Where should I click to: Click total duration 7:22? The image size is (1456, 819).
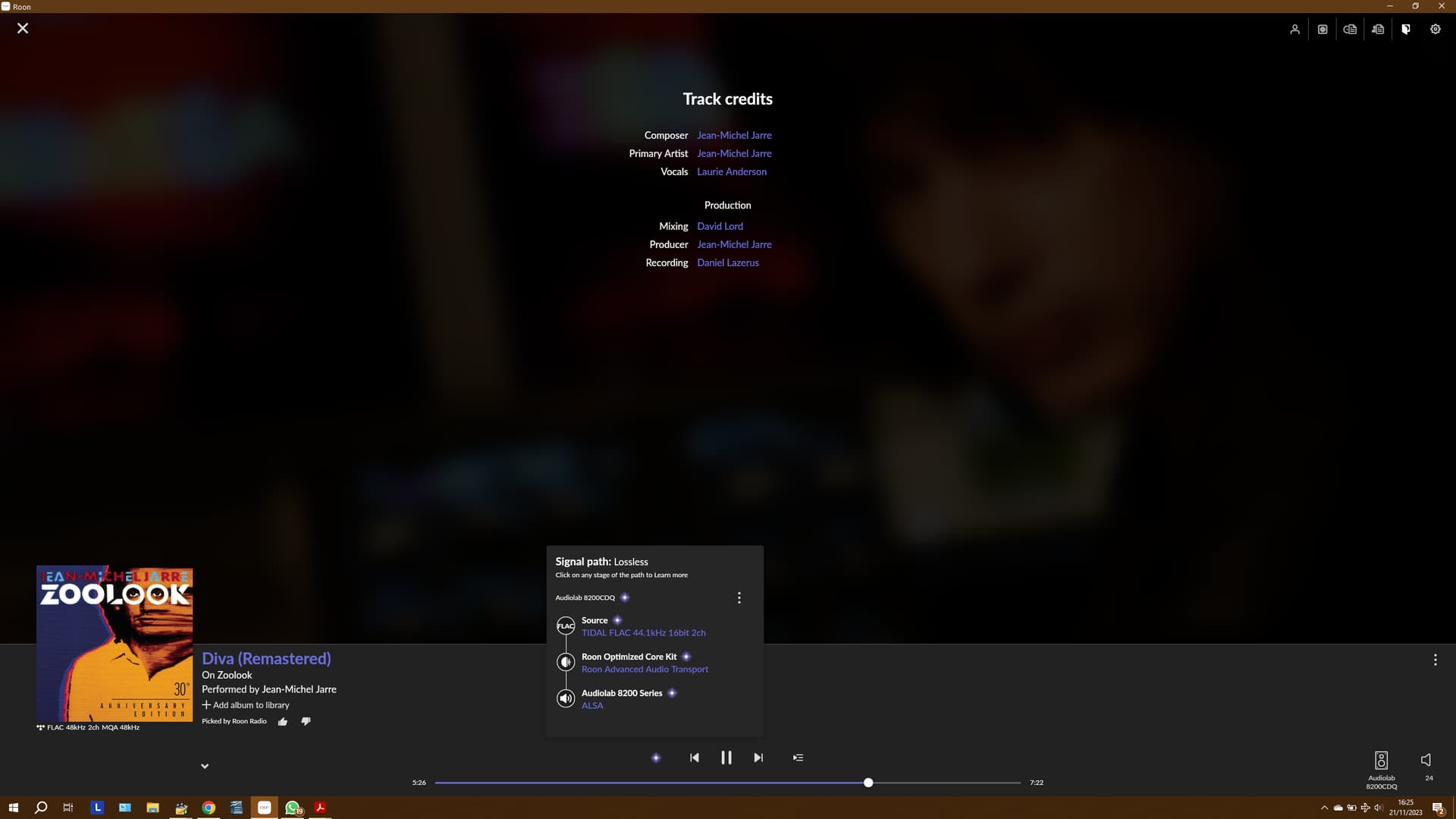click(x=1037, y=783)
